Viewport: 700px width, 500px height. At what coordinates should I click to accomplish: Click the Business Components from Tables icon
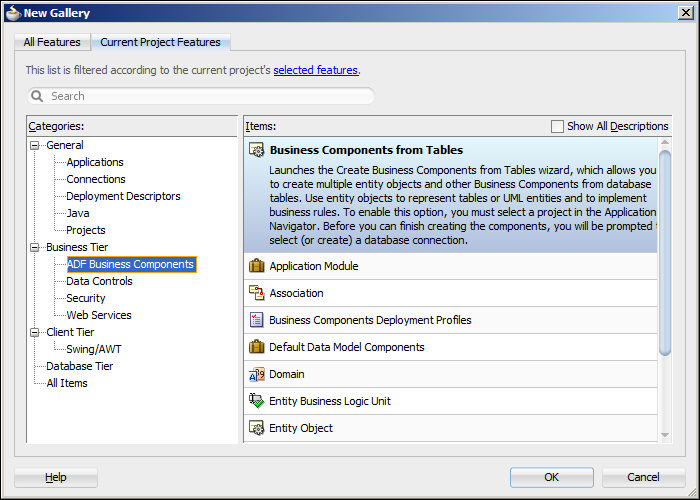click(x=256, y=150)
